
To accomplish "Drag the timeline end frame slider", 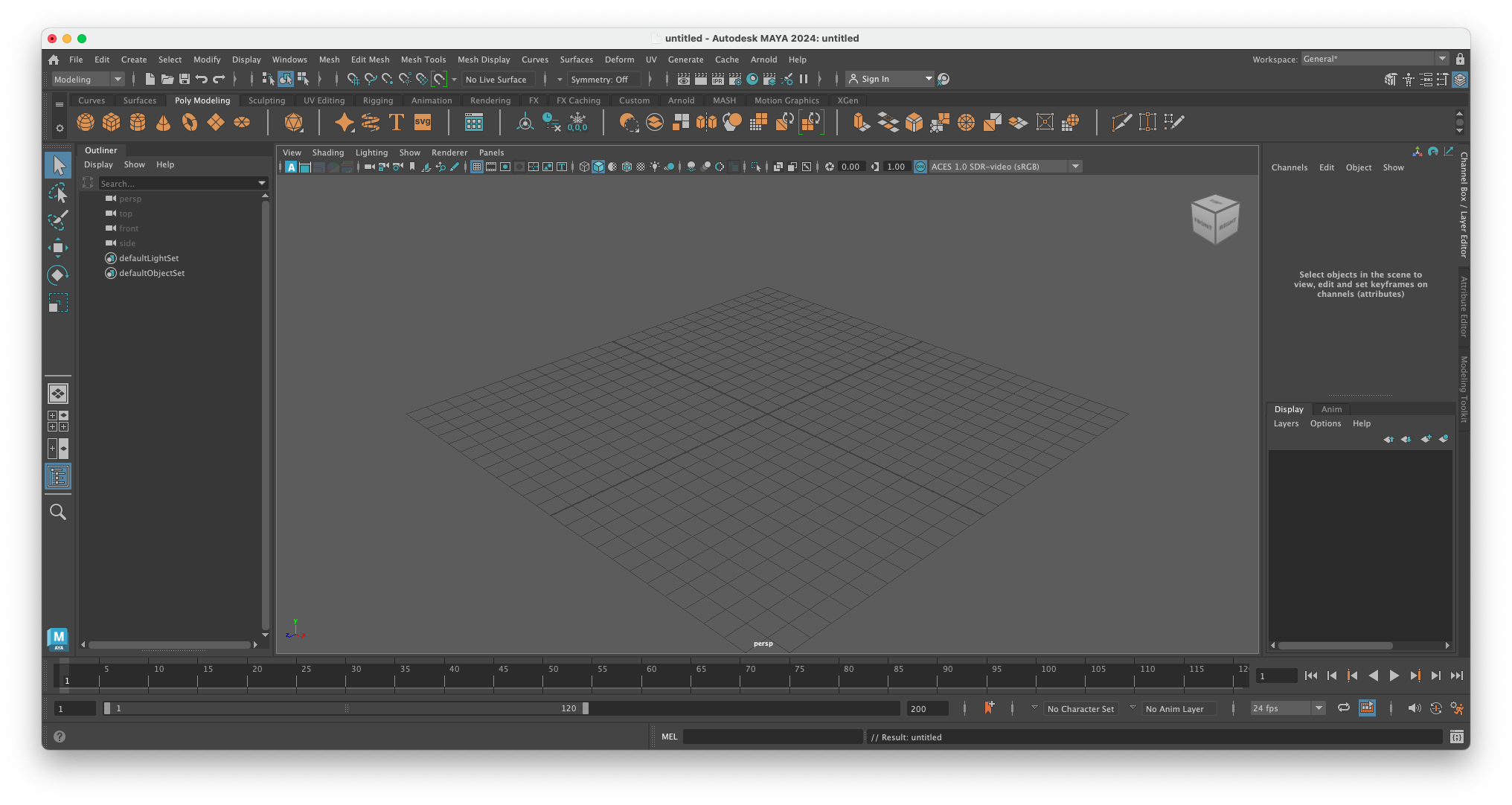I will pos(585,708).
